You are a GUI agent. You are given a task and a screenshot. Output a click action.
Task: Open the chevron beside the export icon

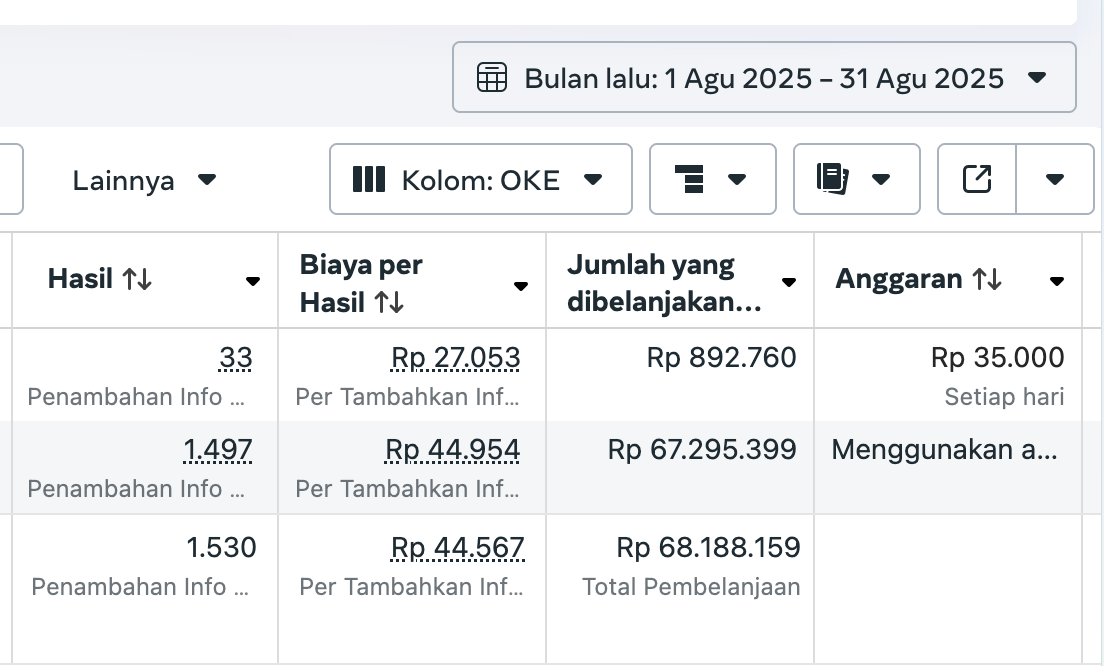point(1056,179)
